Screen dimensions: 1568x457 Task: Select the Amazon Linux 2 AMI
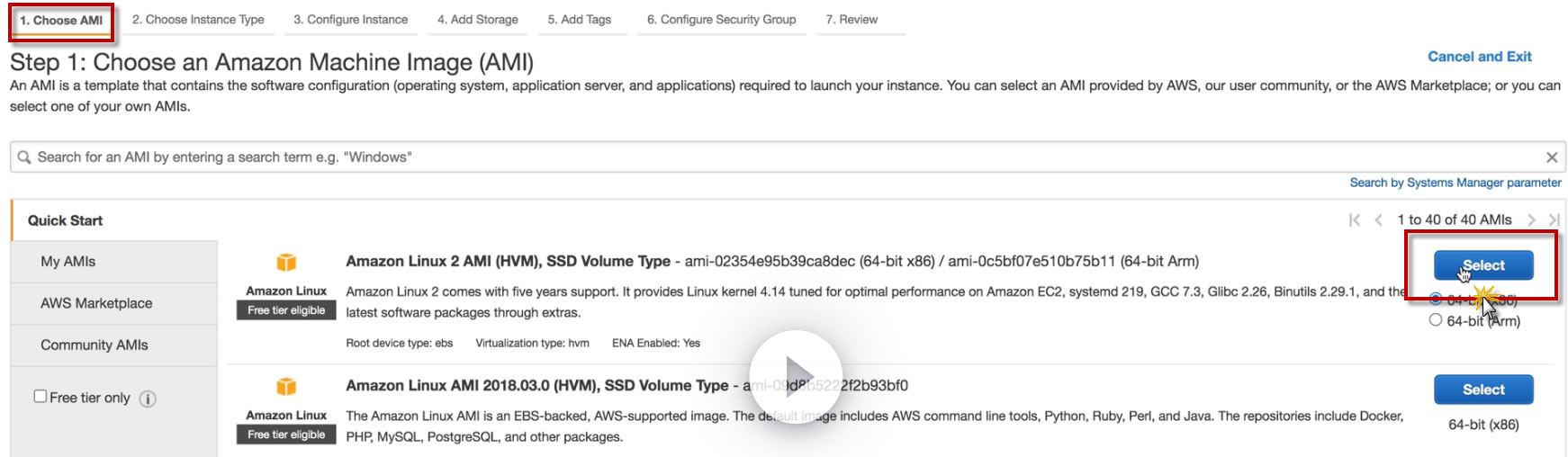[1483, 265]
